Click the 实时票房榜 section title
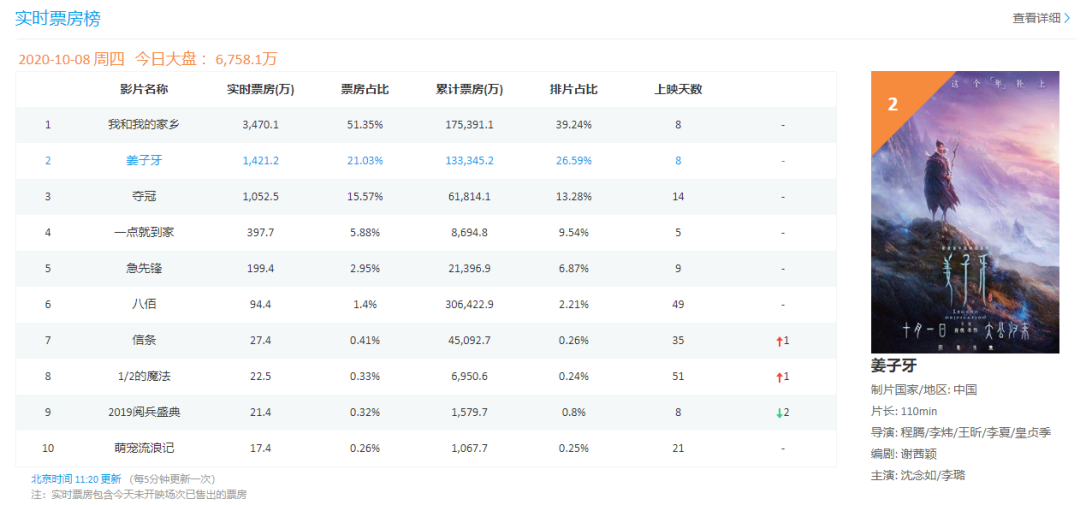Viewport: 1080px width, 505px height. click(57, 19)
